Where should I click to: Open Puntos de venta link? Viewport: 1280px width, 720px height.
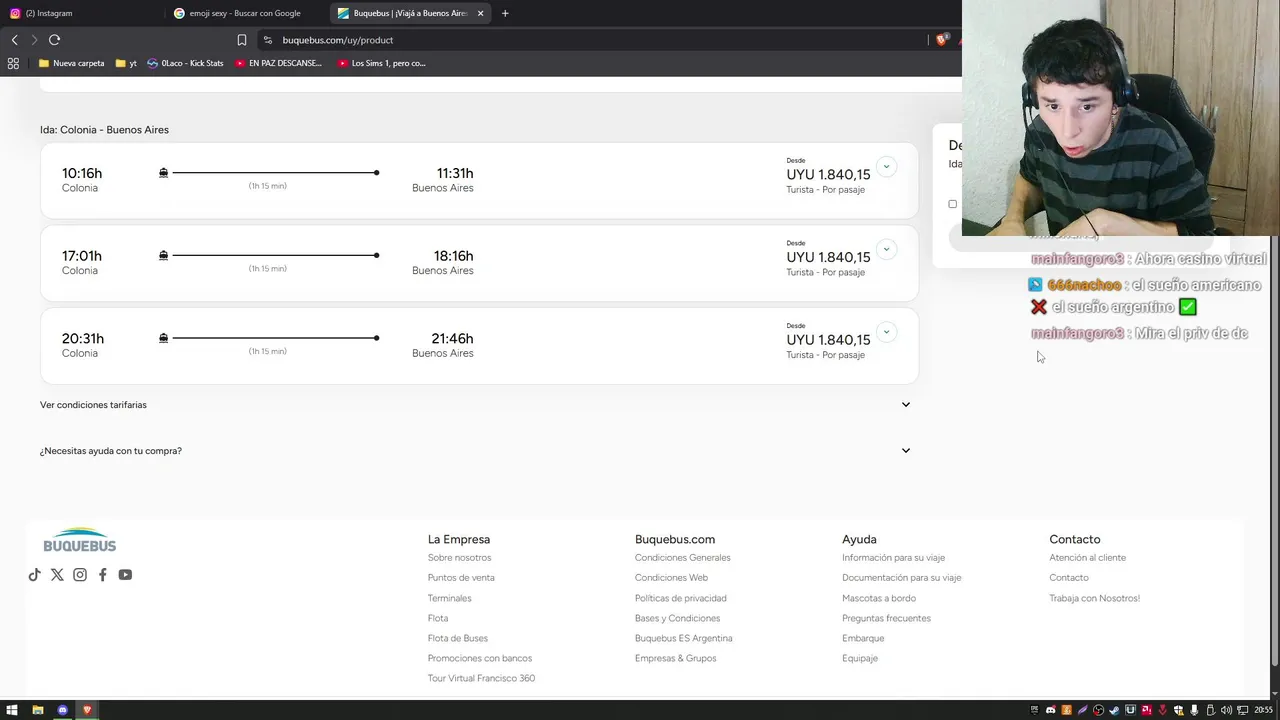[x=461, y=578]
